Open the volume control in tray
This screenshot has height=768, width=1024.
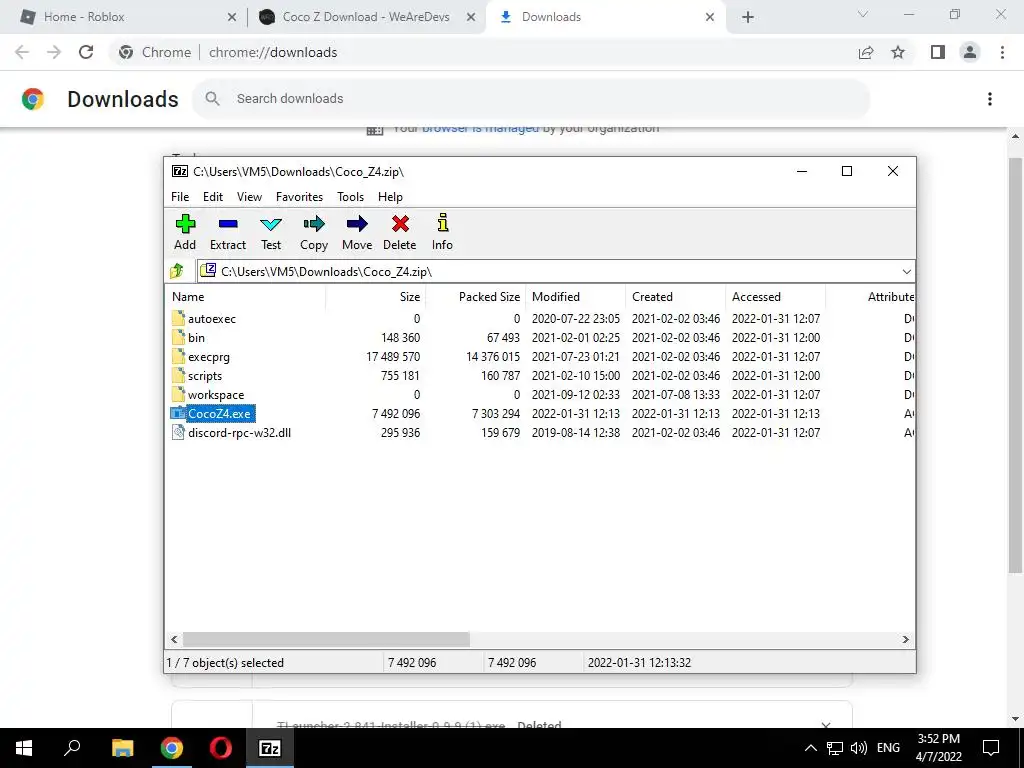tap(859, 748)
